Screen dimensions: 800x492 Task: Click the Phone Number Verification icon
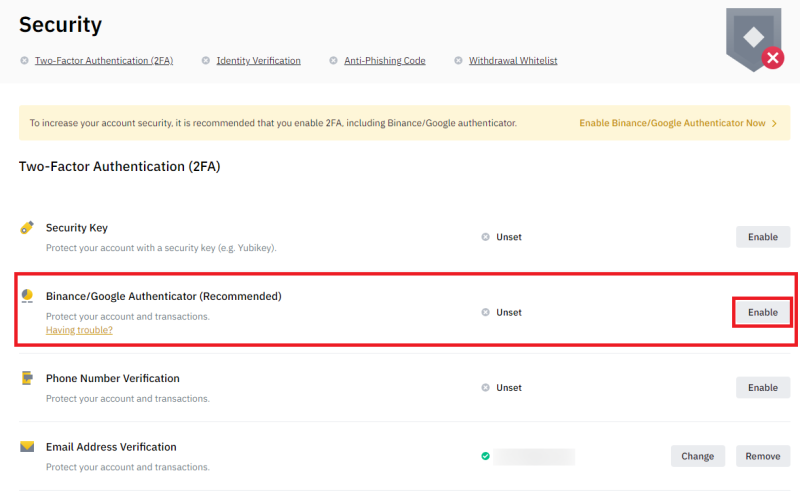(27, 378)
